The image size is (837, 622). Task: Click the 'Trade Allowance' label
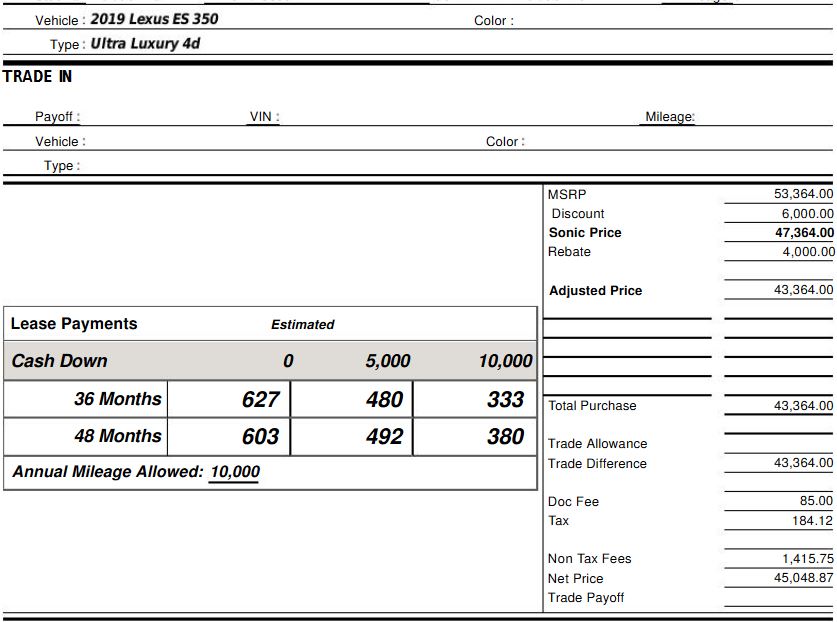click(x=597, y=444)
